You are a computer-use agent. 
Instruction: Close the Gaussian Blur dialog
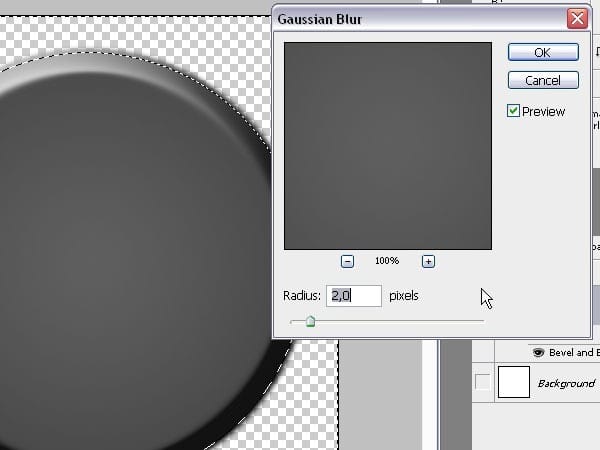(576, 18)
